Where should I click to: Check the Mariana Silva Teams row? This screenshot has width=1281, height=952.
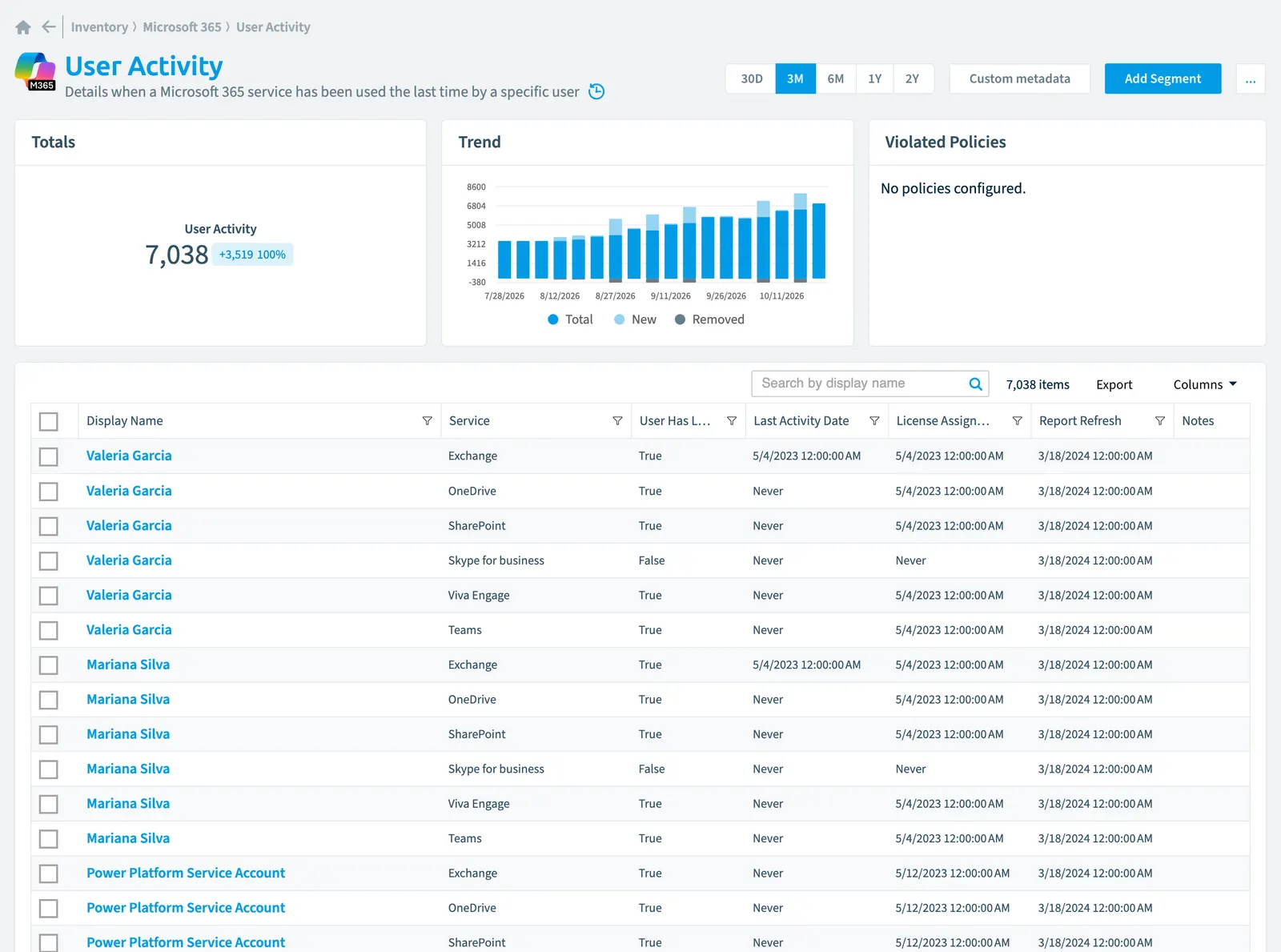click(49, 838)
